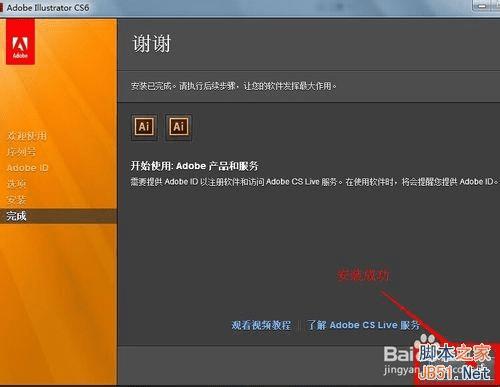The image size is (500, 387).
Task: Select the 完成 step in the sidebar
Action: (x=58, y=216)
